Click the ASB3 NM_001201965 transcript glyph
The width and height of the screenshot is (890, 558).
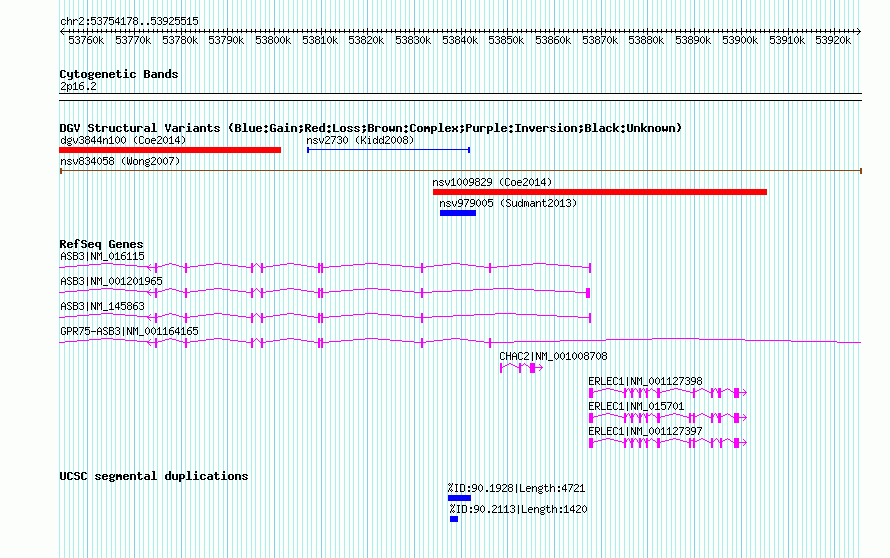325,292
